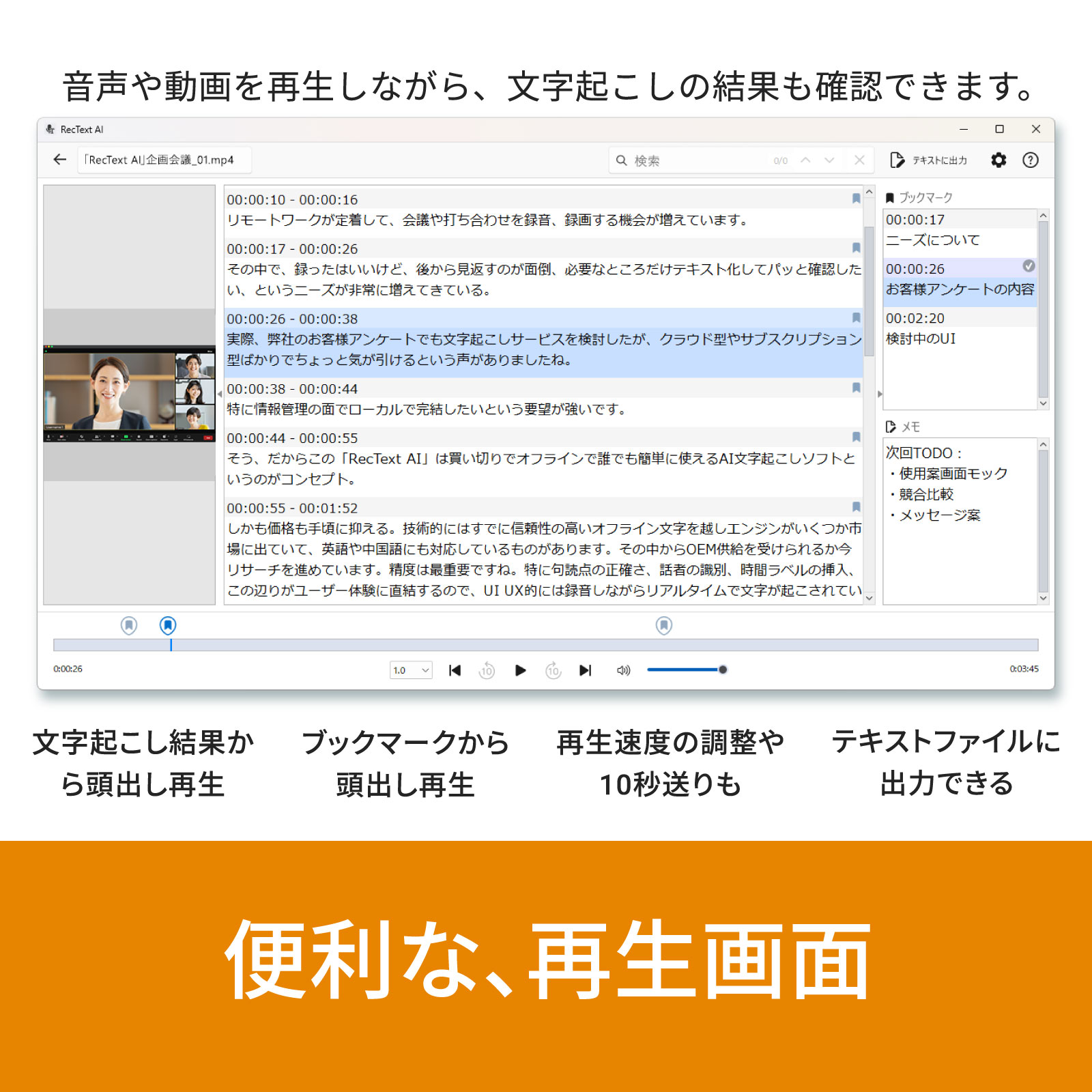Collapse the video pane via left splitter arrow
The width and height of the screenshot is (1092, 1092).
220,394
